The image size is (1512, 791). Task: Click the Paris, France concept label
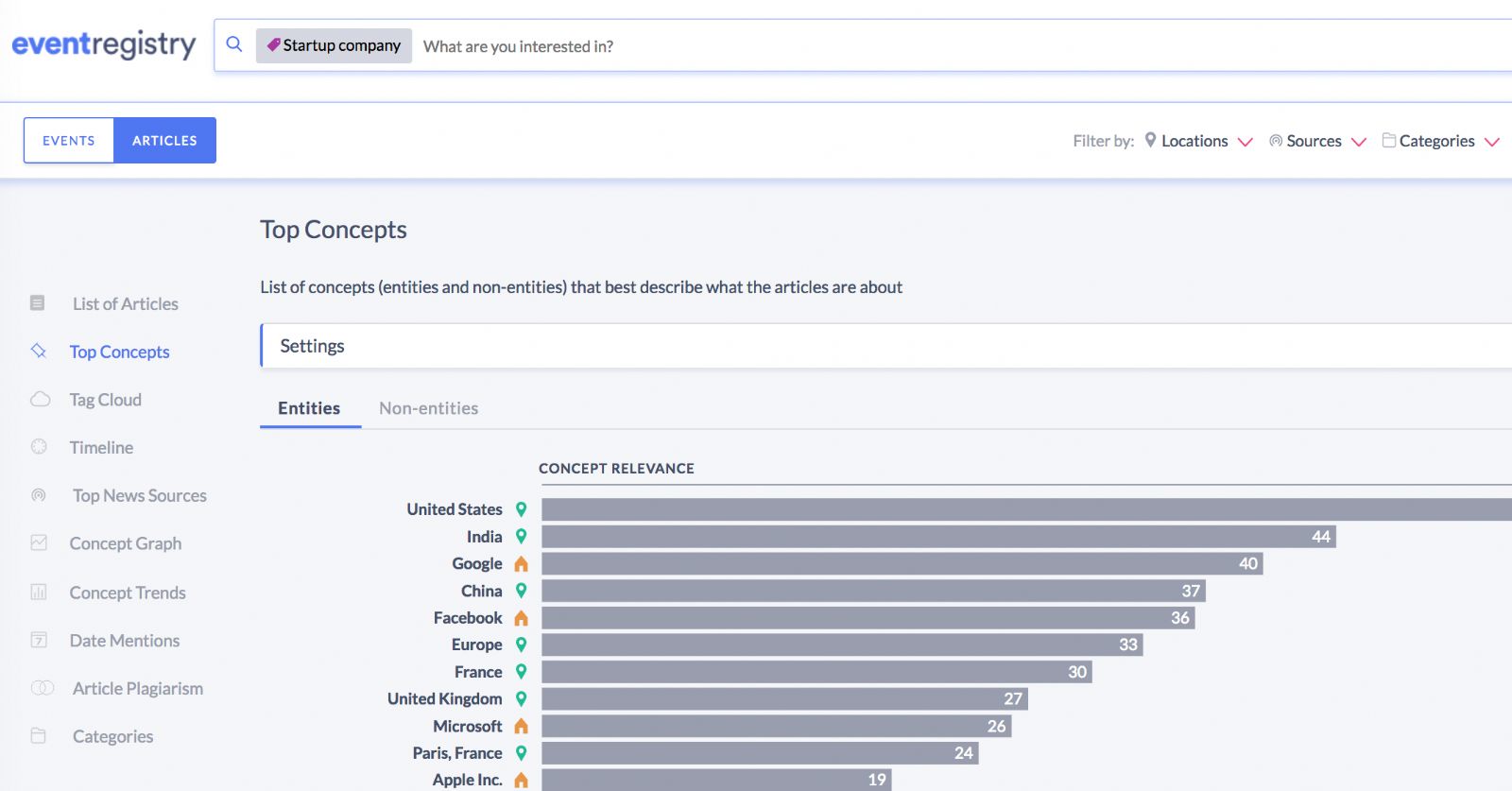tap(457, 753)
